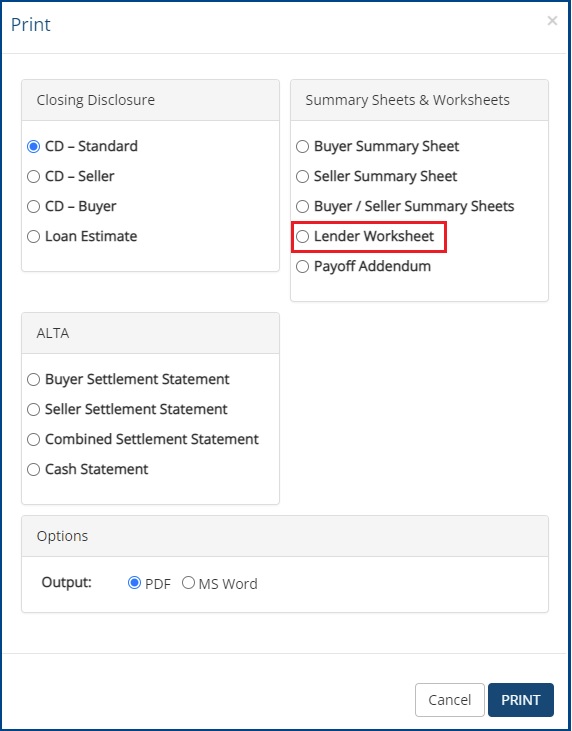Select the CD – Standard radio option

pyautogui.click(x=34, y=146)
